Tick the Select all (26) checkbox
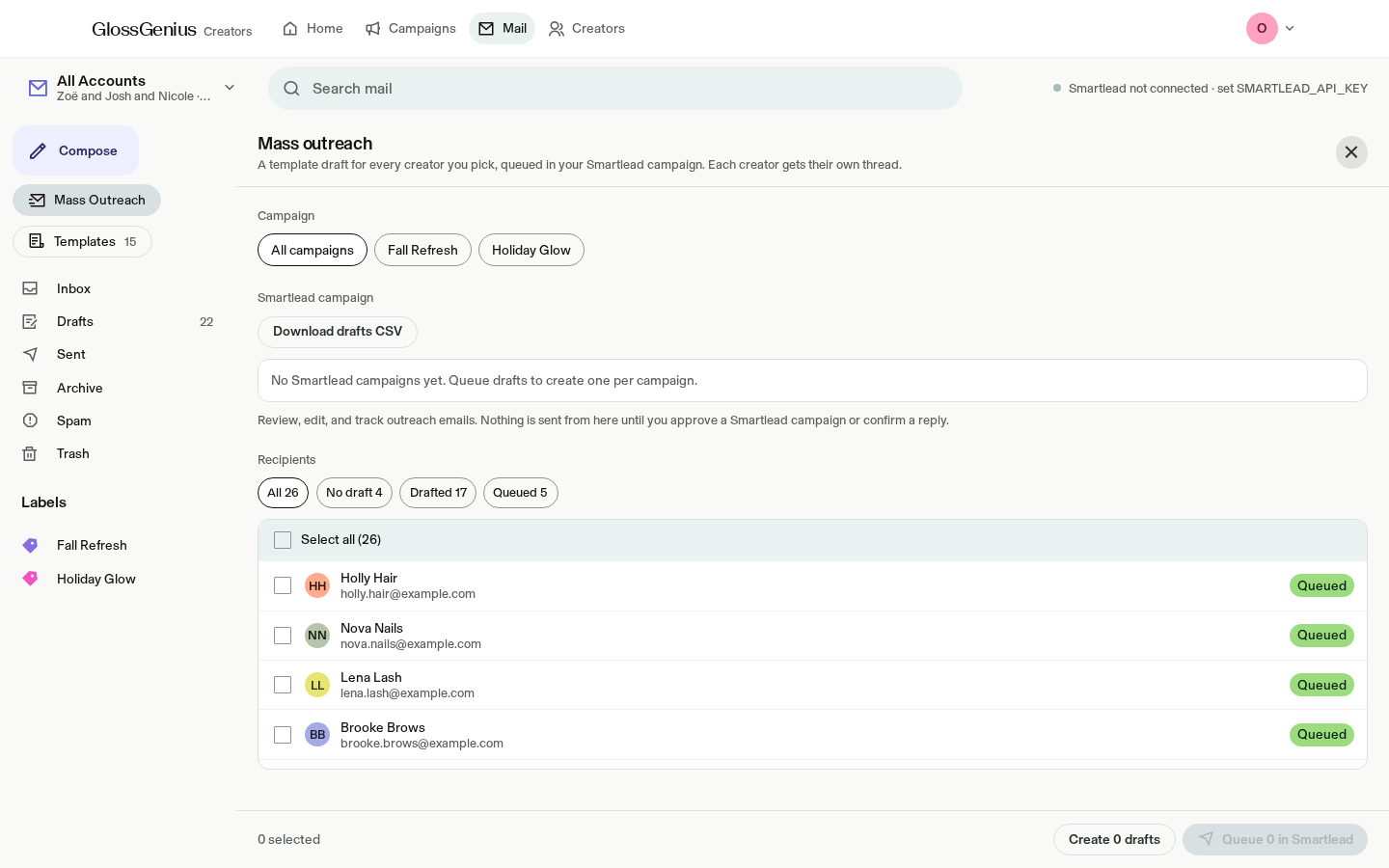Screen dimensions: 1389x868 coord(283,540)
